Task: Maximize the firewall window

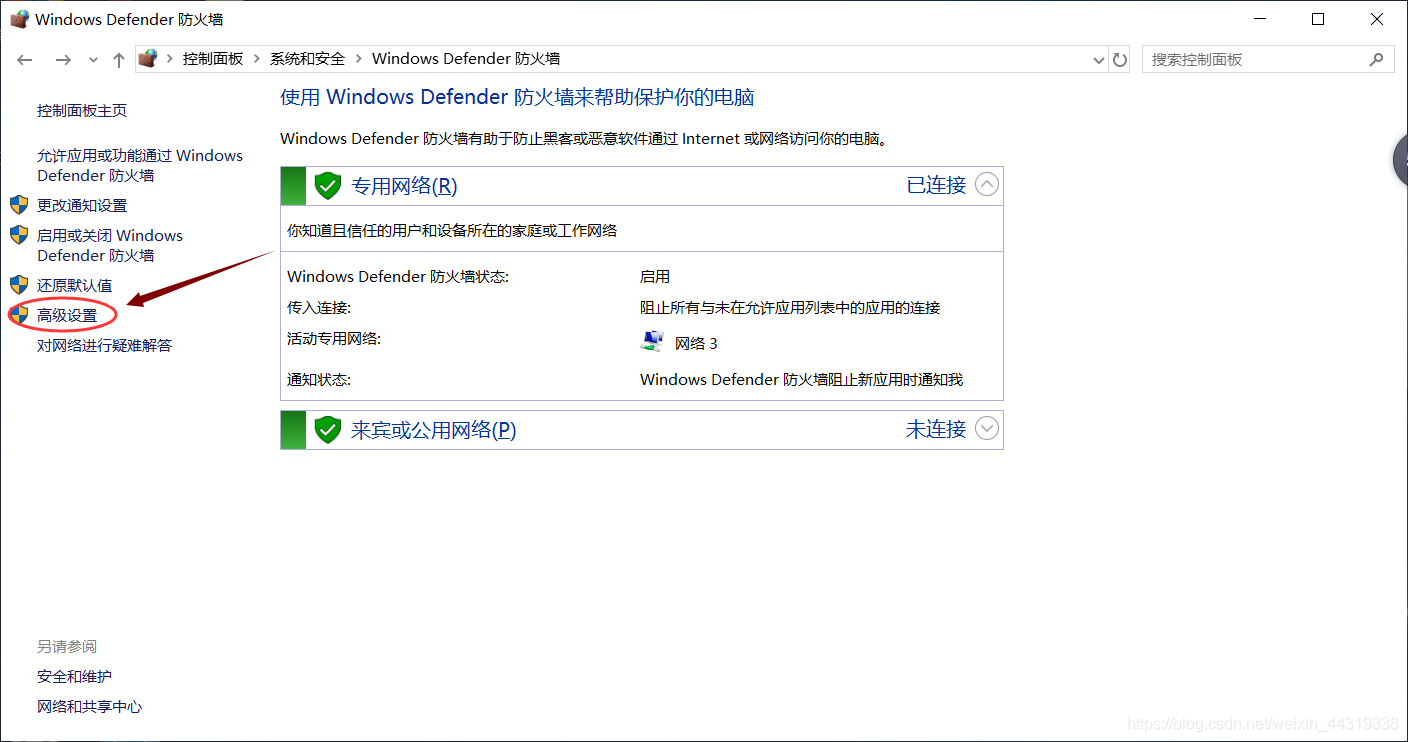Action: (x=1318, y=19)
